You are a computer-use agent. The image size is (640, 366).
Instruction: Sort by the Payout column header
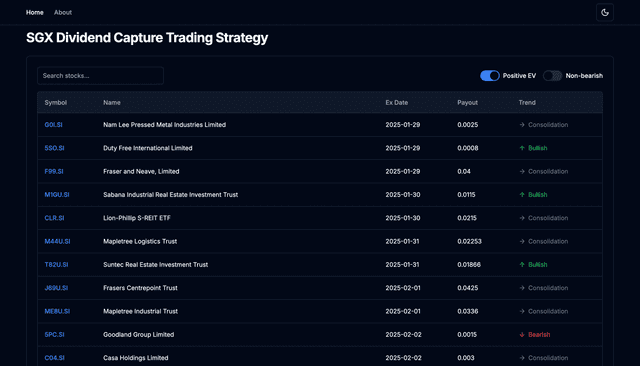click(x=467, y=103)
